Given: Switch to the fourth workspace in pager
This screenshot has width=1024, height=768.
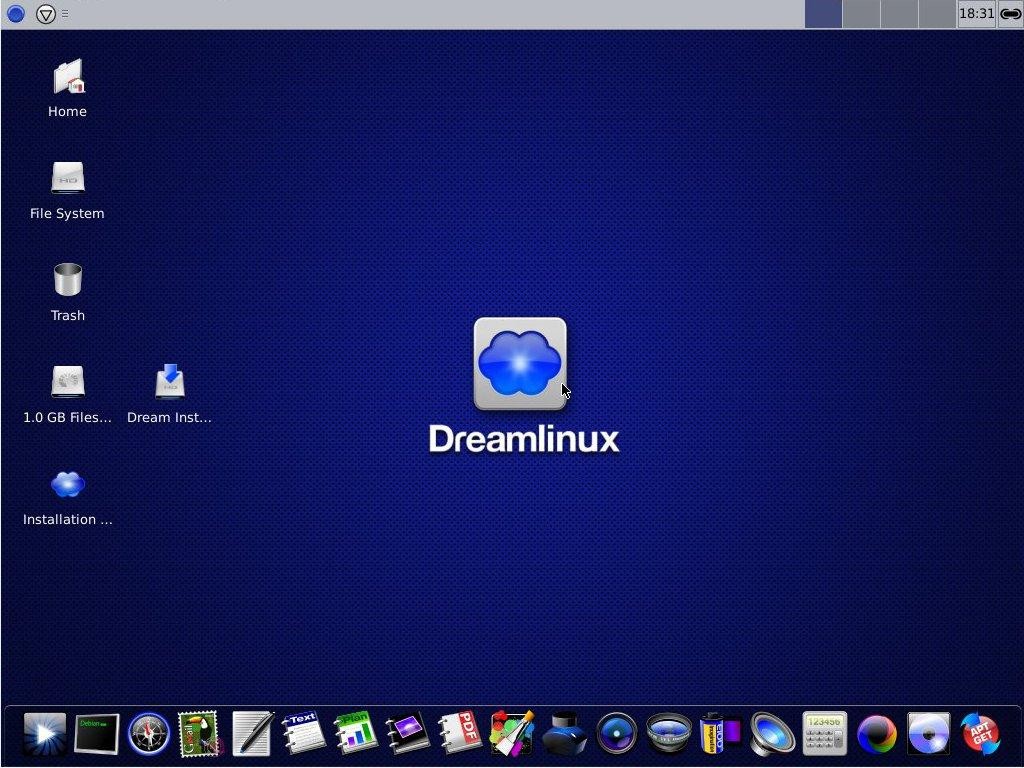Looking at the screenshot, I should click(x=936, y=14).
